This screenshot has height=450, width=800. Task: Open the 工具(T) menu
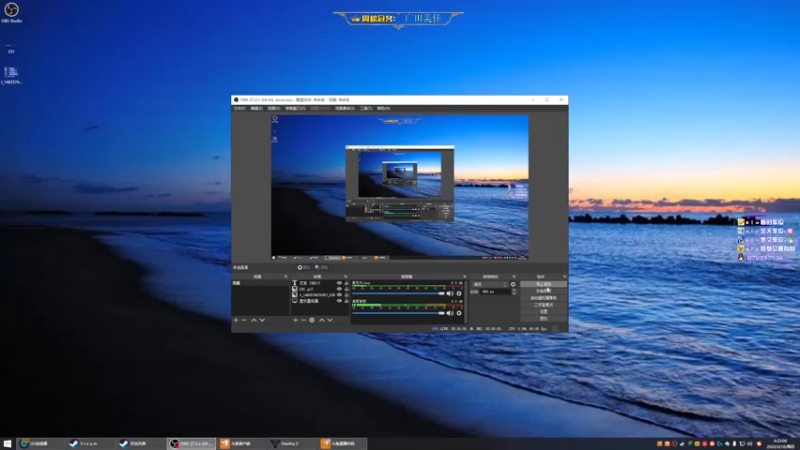tap(366, 108)
